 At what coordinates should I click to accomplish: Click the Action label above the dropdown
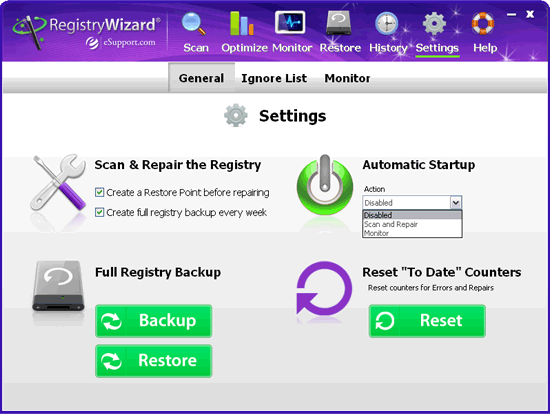[x=374, y=189]
